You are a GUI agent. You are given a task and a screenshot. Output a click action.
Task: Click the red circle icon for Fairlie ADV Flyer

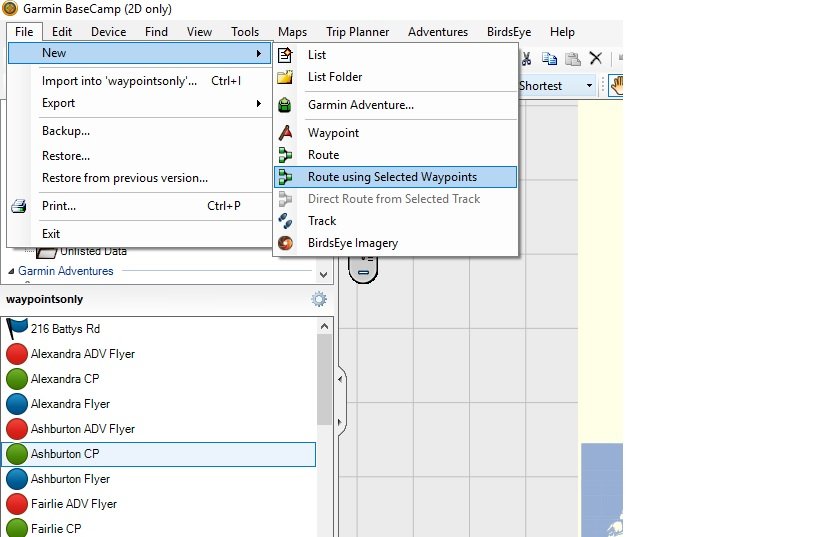point(17,504)
